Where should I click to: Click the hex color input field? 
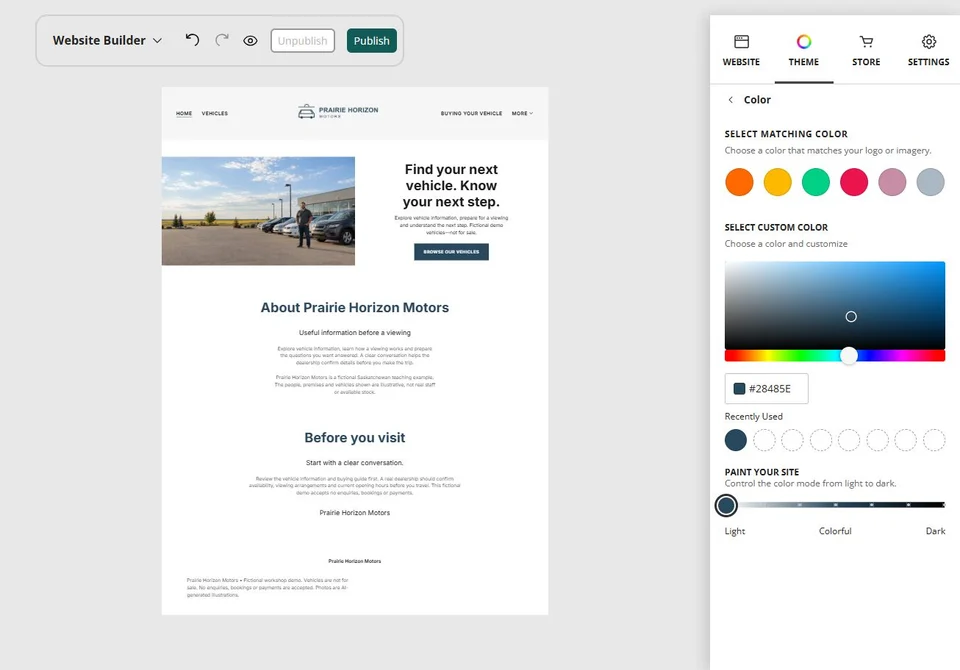point(767,389)
